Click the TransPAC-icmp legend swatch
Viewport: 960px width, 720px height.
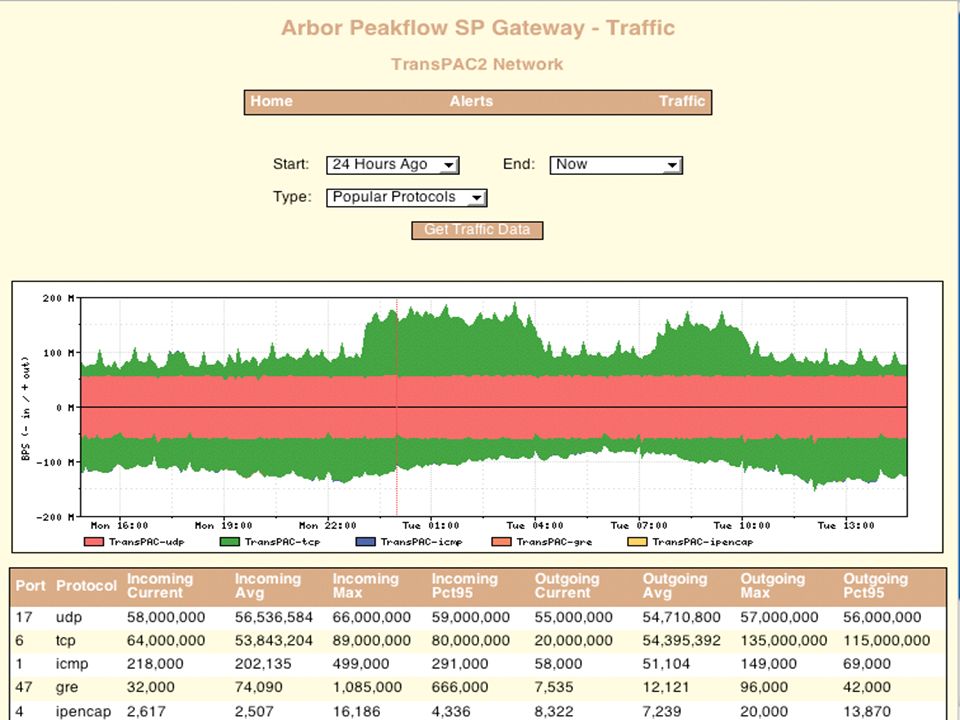click(x=366, y=542)
